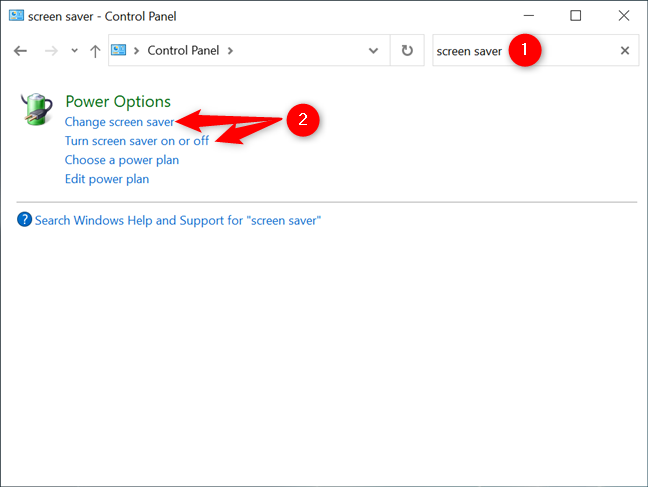Screen dimensions: 648x487
Task: Click the blue help question mark icon
Action: 24,220
